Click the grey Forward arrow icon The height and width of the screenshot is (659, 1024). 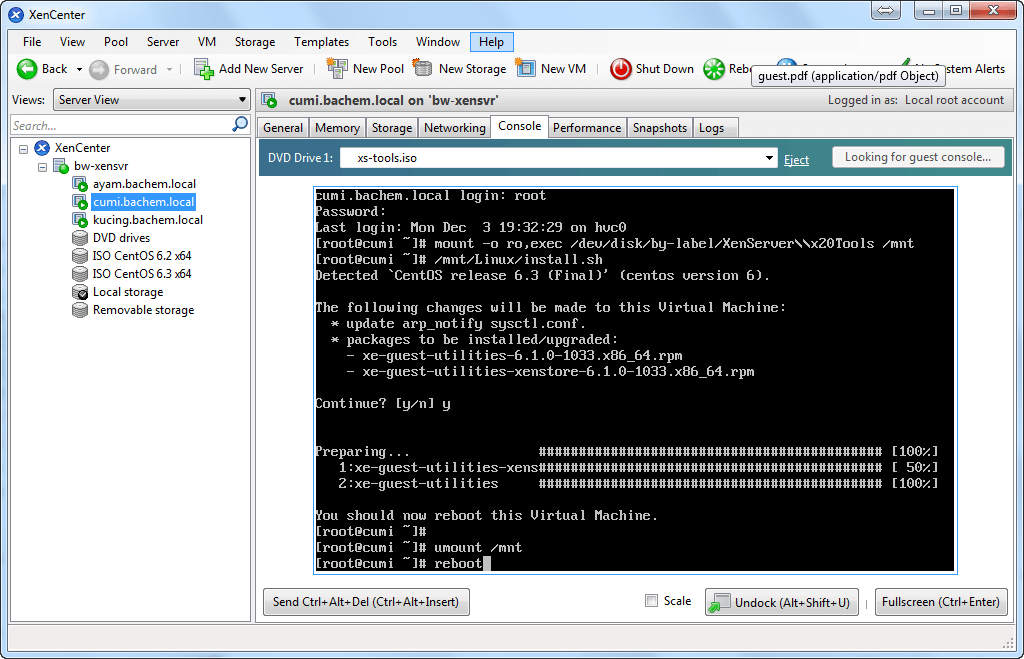click(x=99, y=70)
